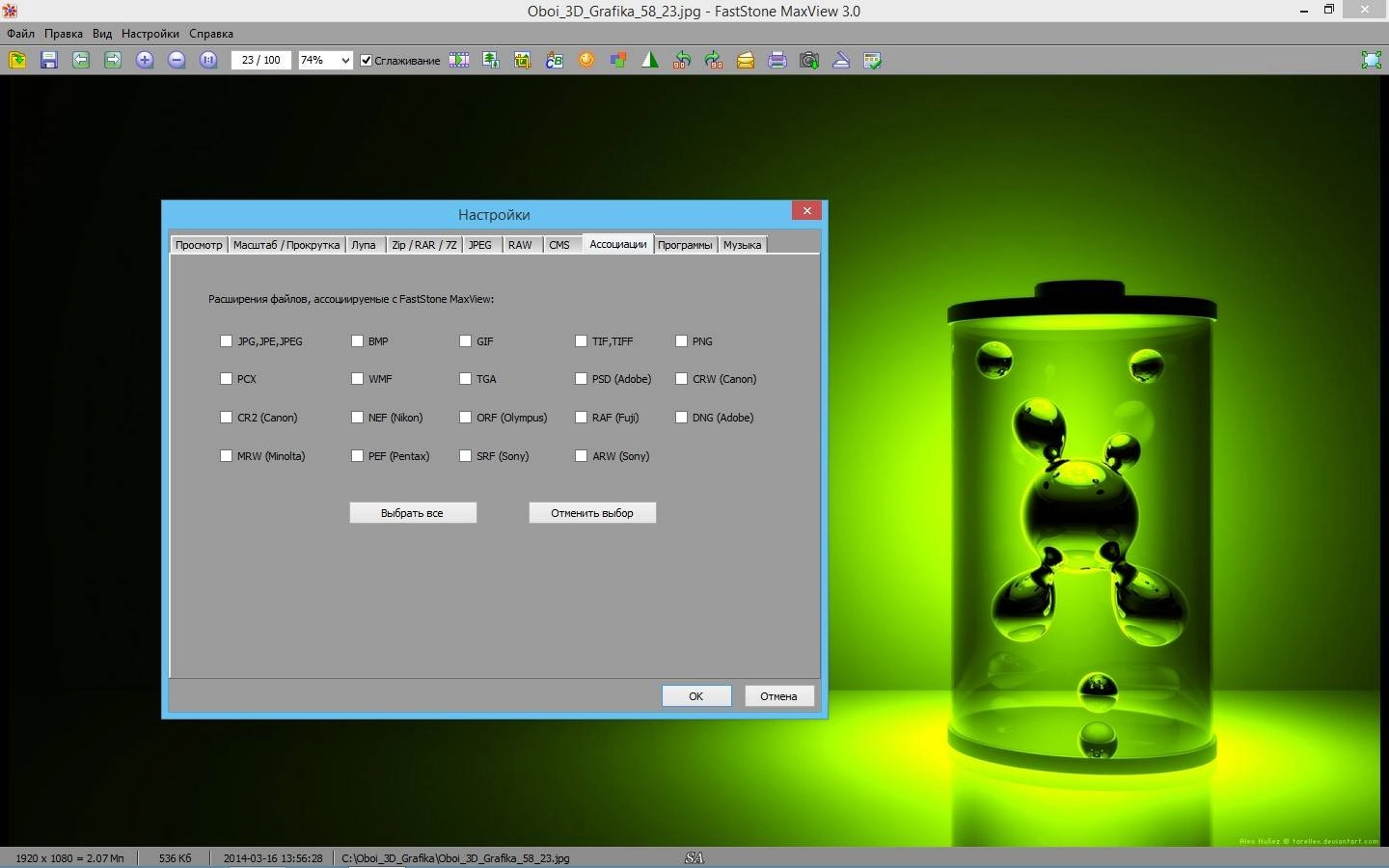Click the 536 Кб file size text
Viewport: 1389px width, 868px height.
(176, 858)
